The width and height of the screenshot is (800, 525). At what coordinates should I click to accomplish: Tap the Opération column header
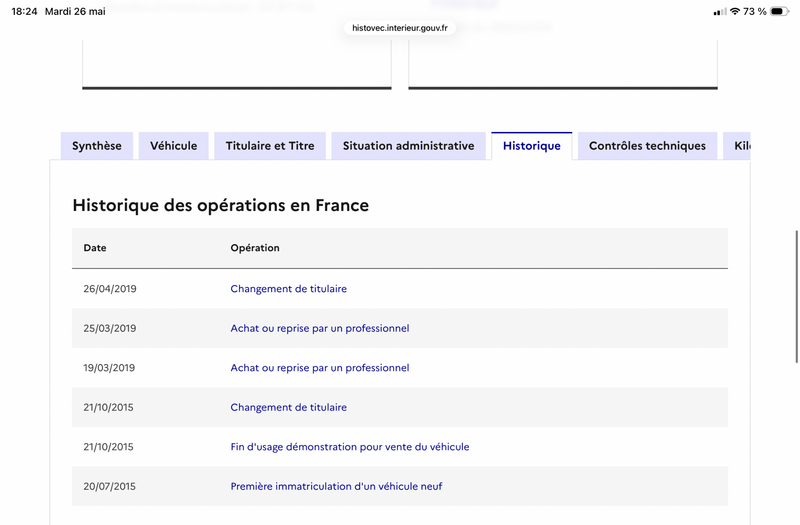coord(255,248)
